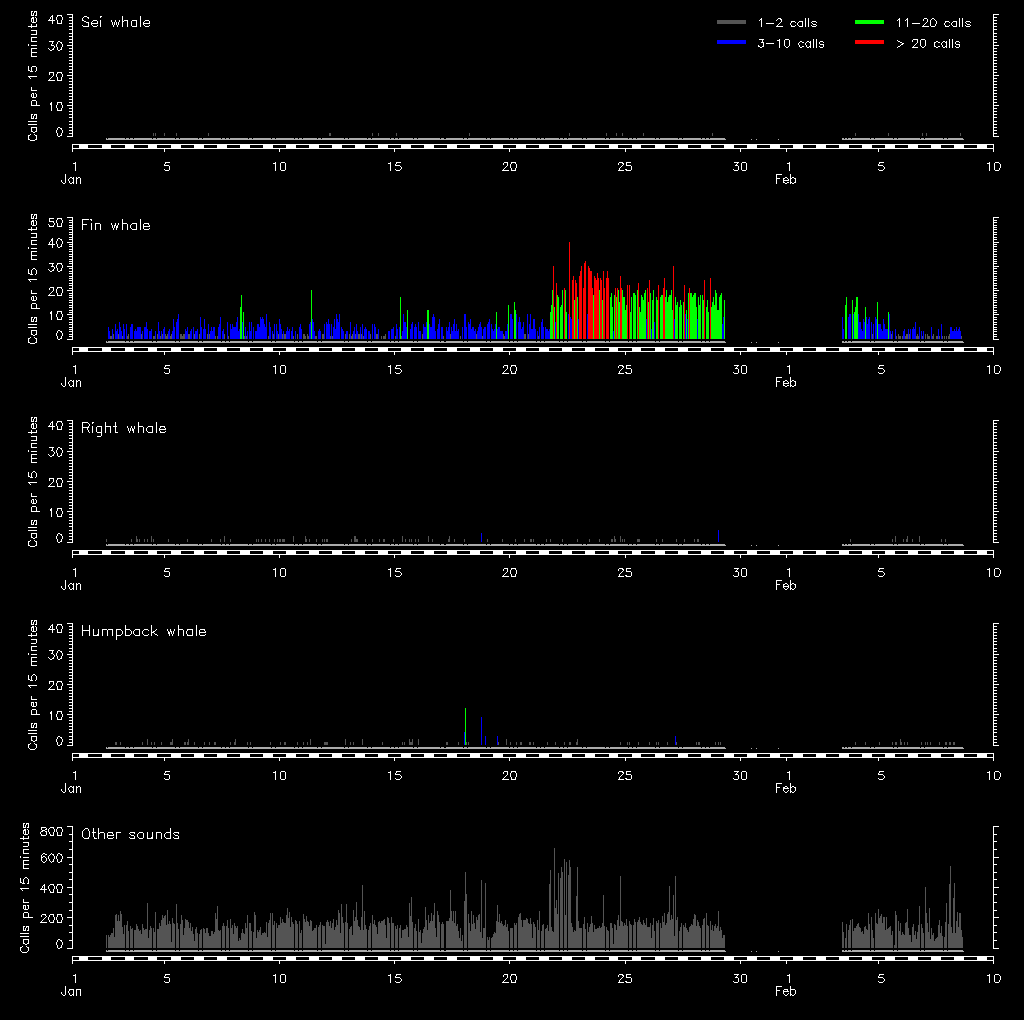Select the "Right whale" panel title
The height and width of the screenshot is (1020, 1024).
click(x=124, y=428)
